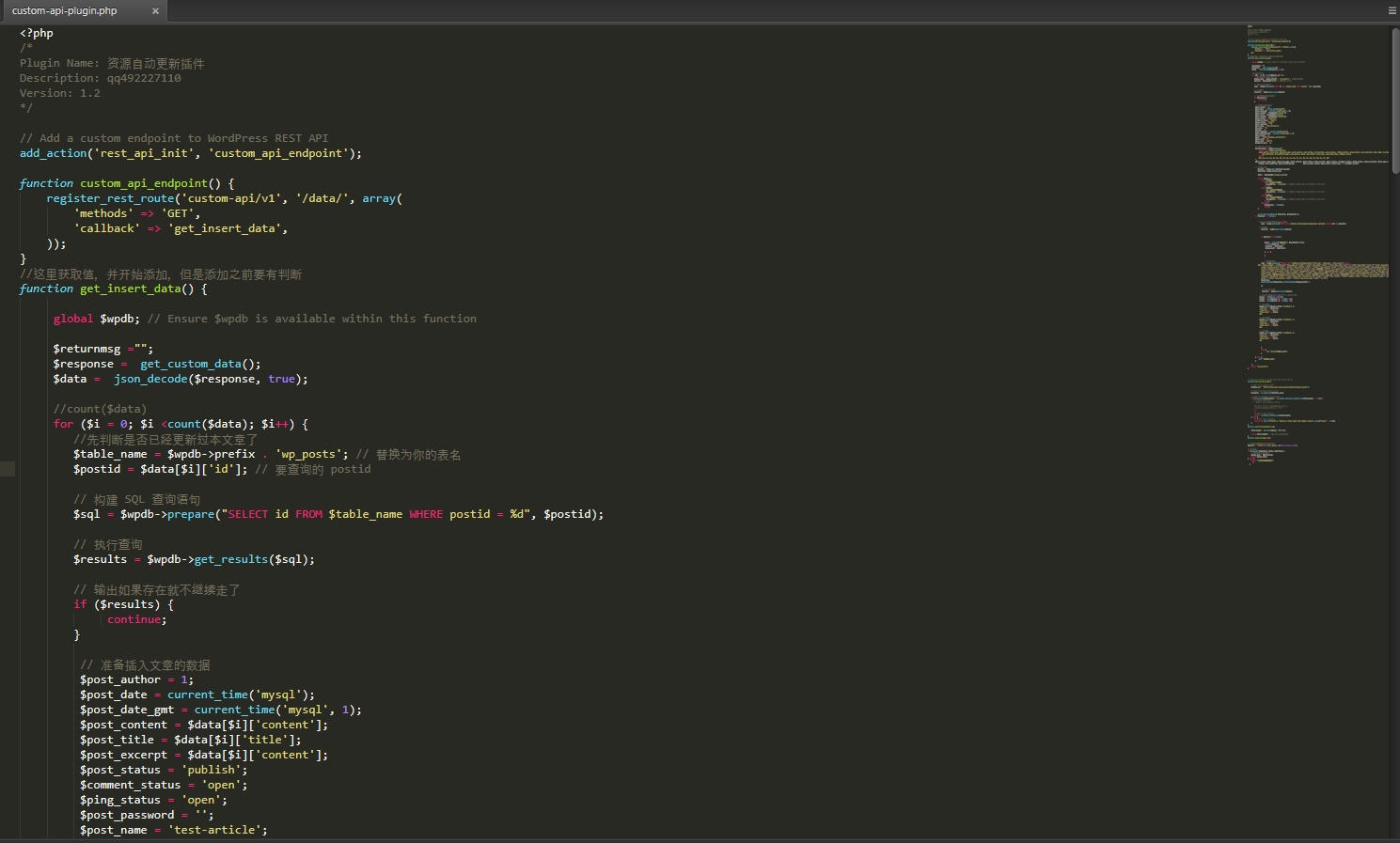Image resolution: width=1400 pixels, height=843 pixels.
Task: Close the custom-api-plugin.php tab
Action: click(x=155, y=11)
